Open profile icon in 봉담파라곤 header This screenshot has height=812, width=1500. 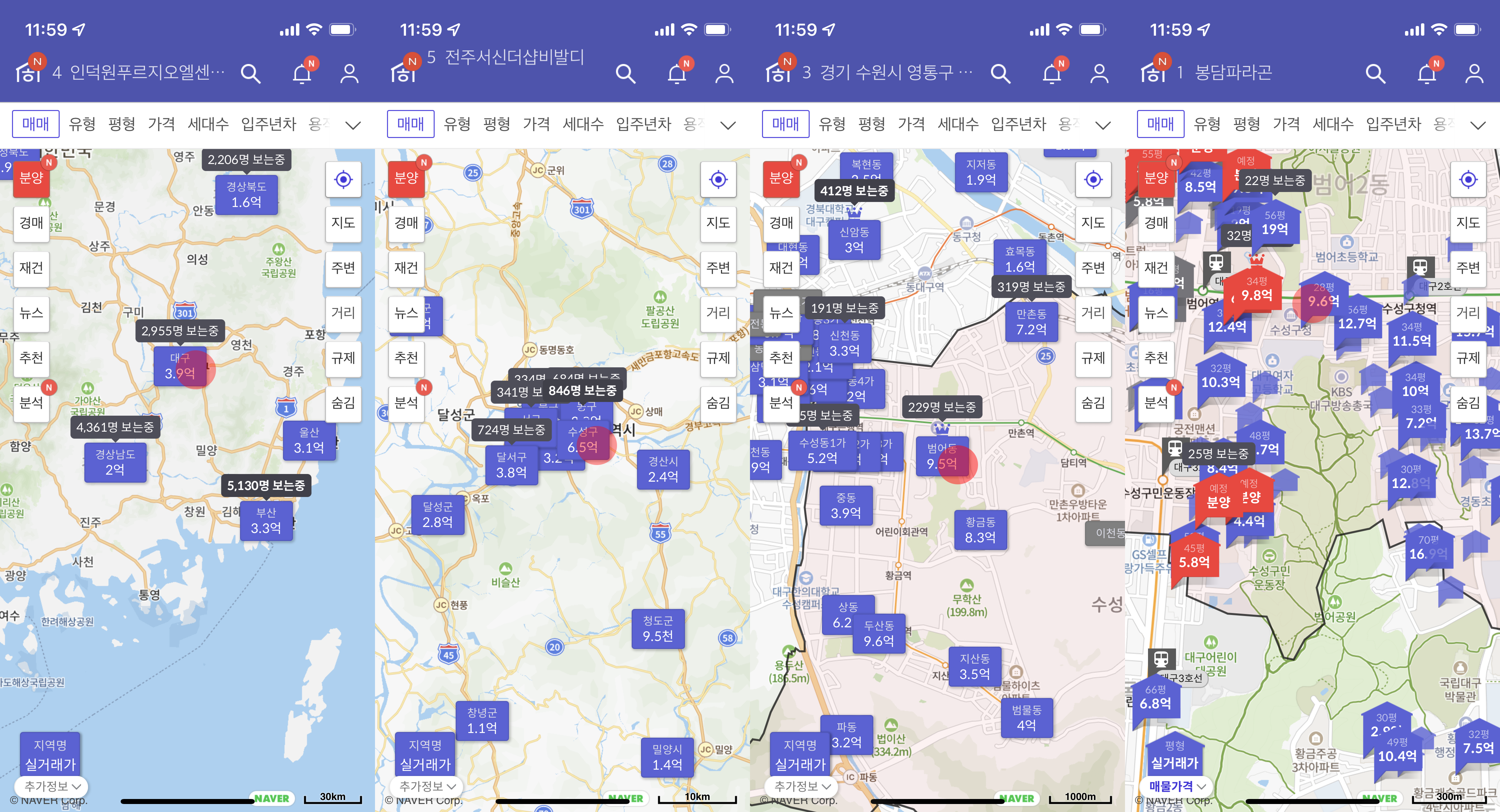point(1474,74)
